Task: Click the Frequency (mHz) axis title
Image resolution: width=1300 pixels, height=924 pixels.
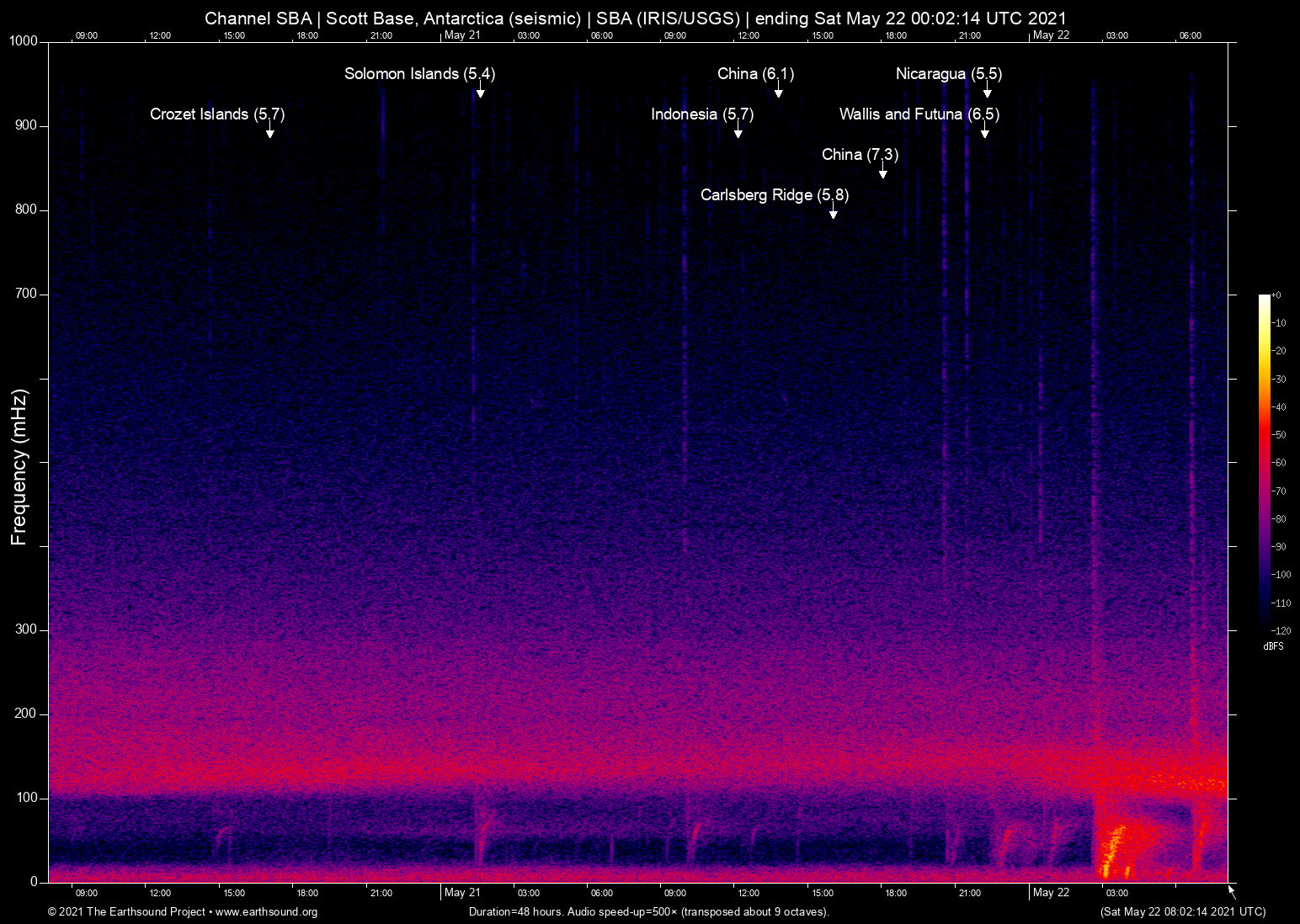Action: point(19,467)
